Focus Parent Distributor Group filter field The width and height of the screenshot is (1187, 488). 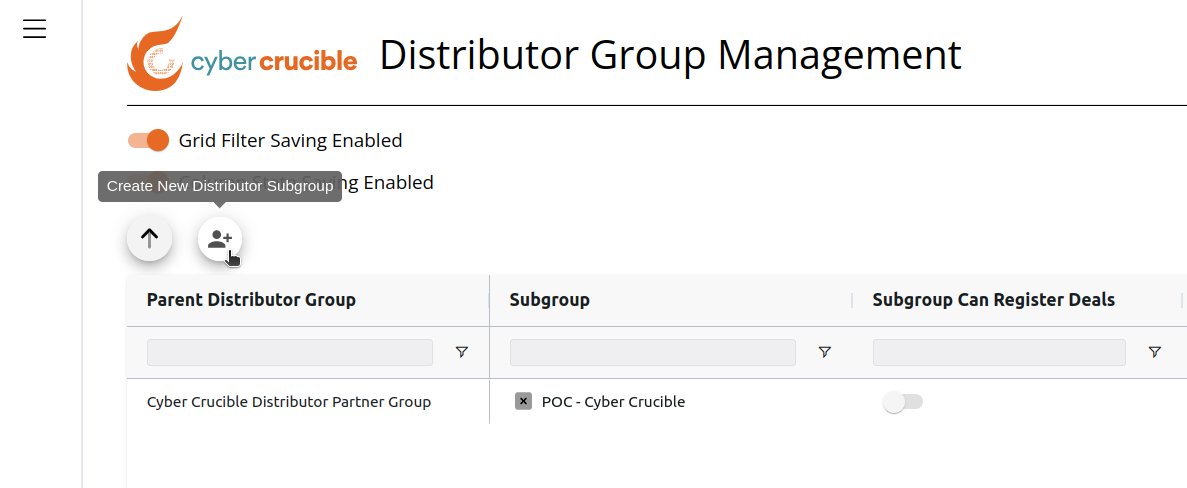click(x=290, y=353)
